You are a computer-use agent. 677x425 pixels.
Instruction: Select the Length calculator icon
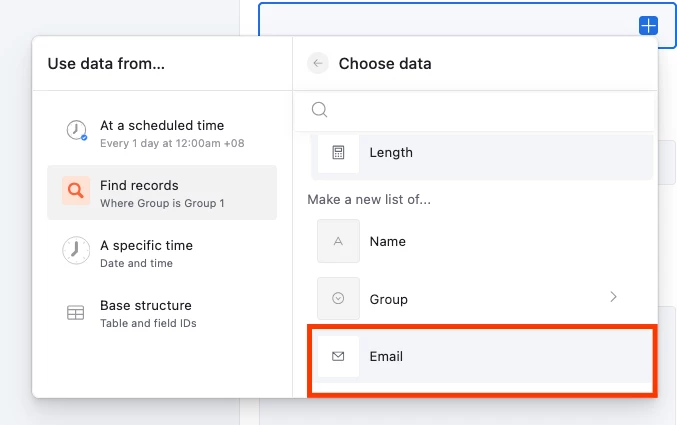(338, 152)
